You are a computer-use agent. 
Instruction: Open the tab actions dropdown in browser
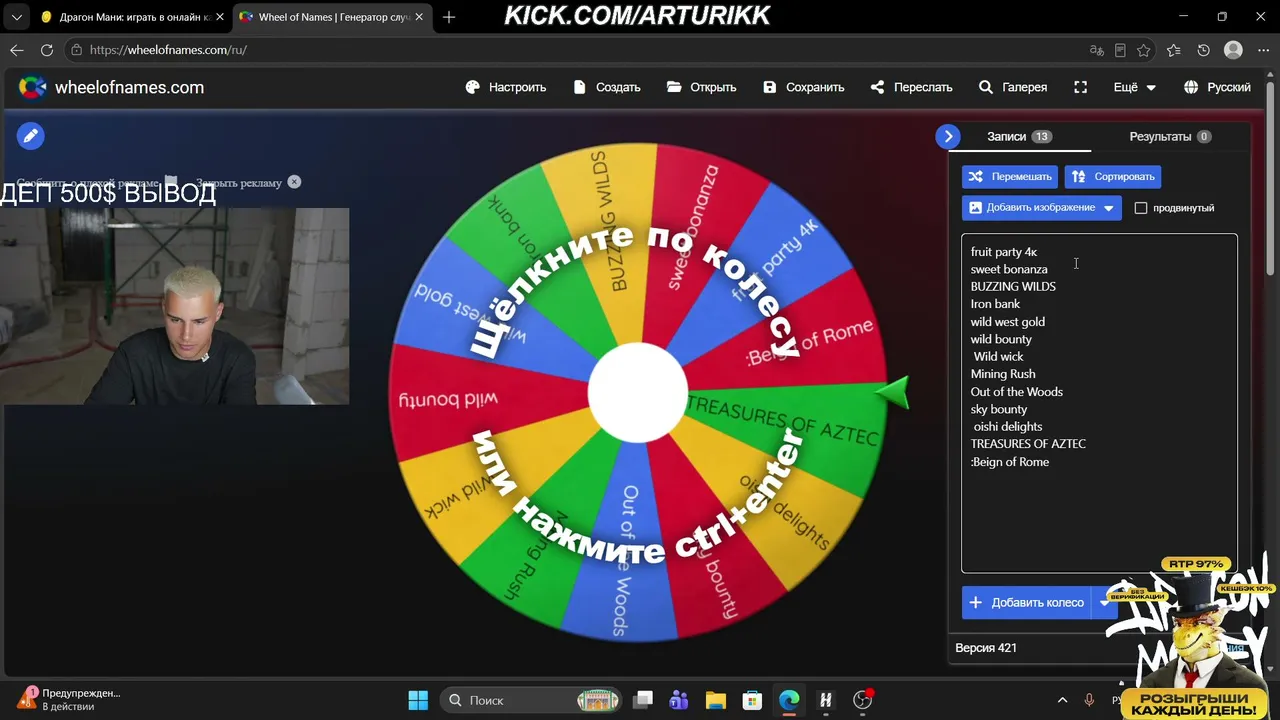(16, 17)
